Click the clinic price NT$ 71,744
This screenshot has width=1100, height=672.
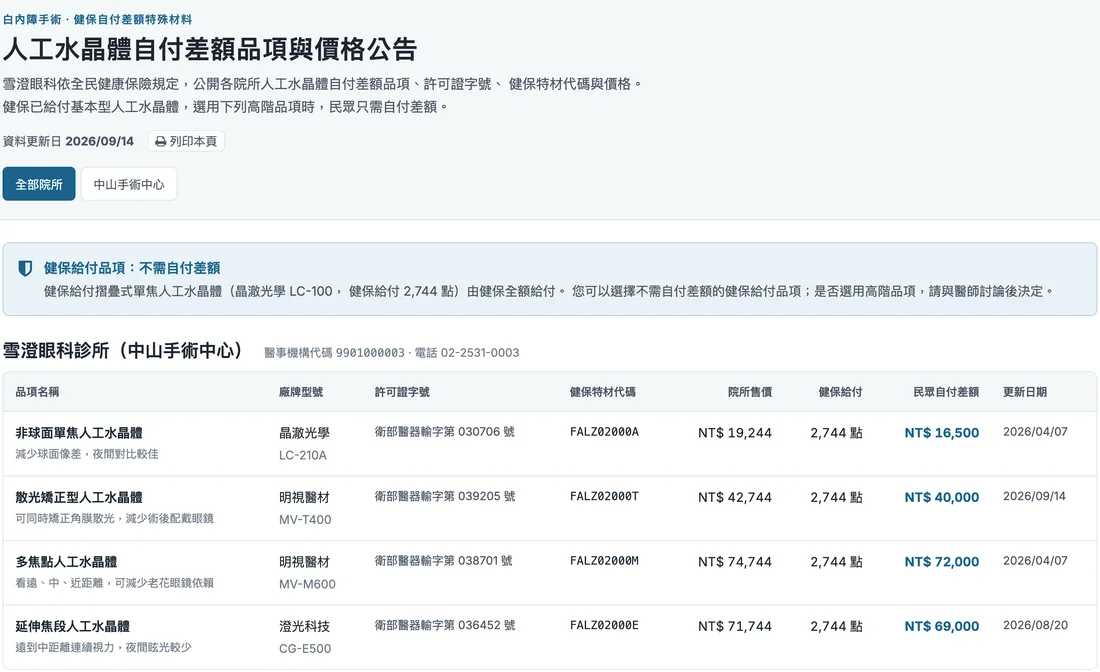click(x=735, y=626)
